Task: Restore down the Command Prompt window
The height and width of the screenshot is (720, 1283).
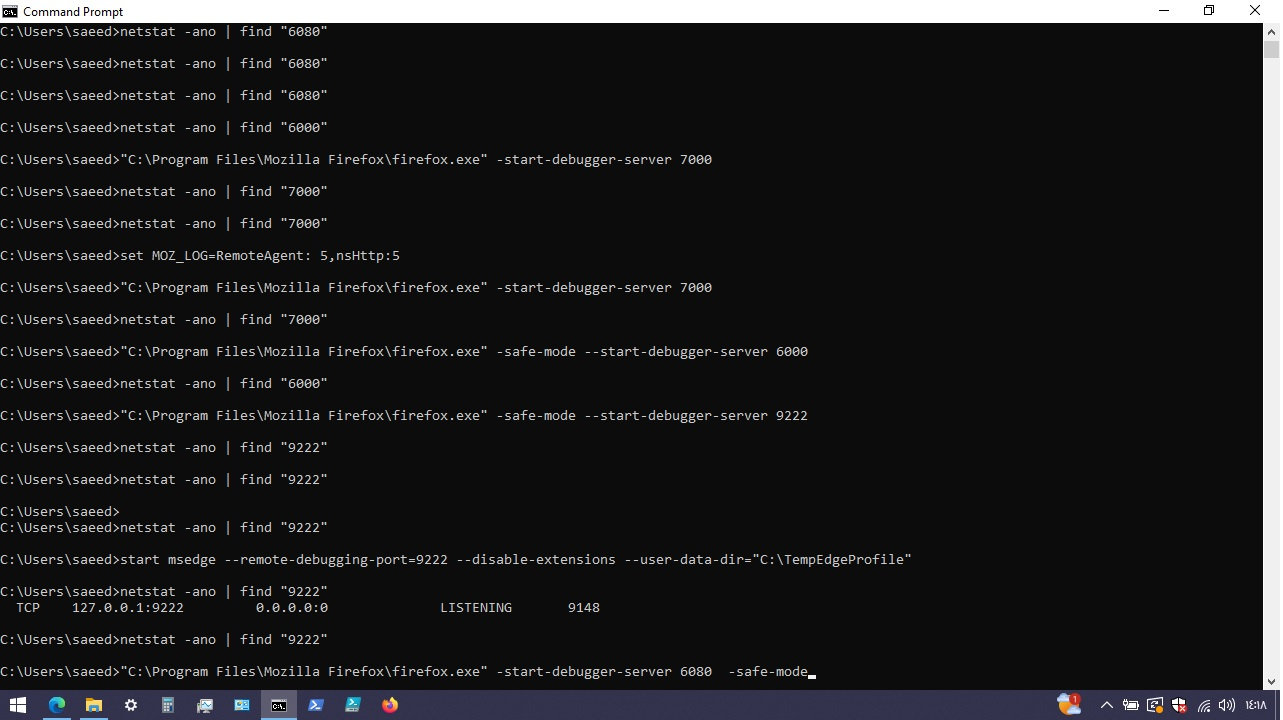Action: coord(1209,11)
